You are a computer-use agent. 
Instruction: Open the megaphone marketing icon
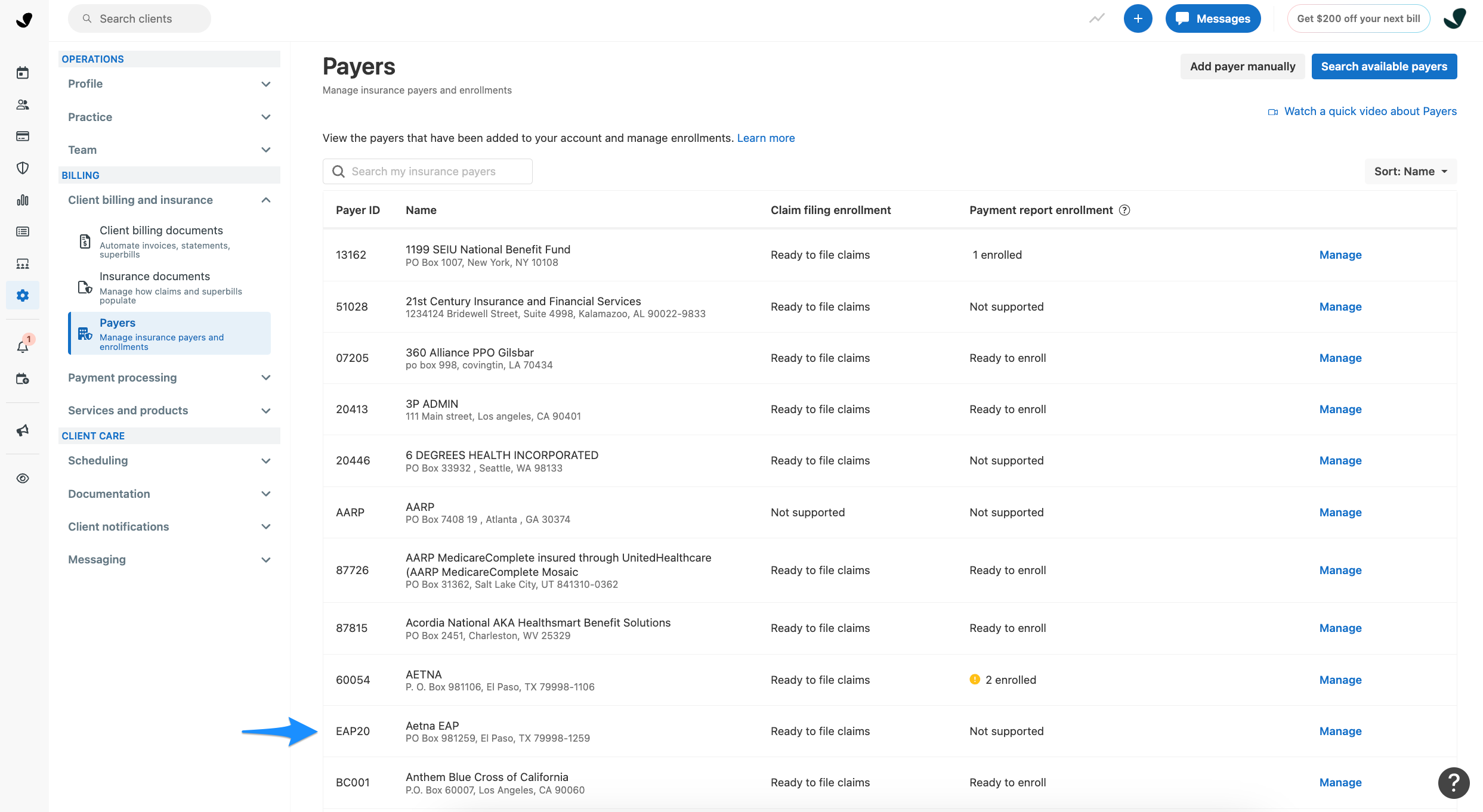click(23, 430)
